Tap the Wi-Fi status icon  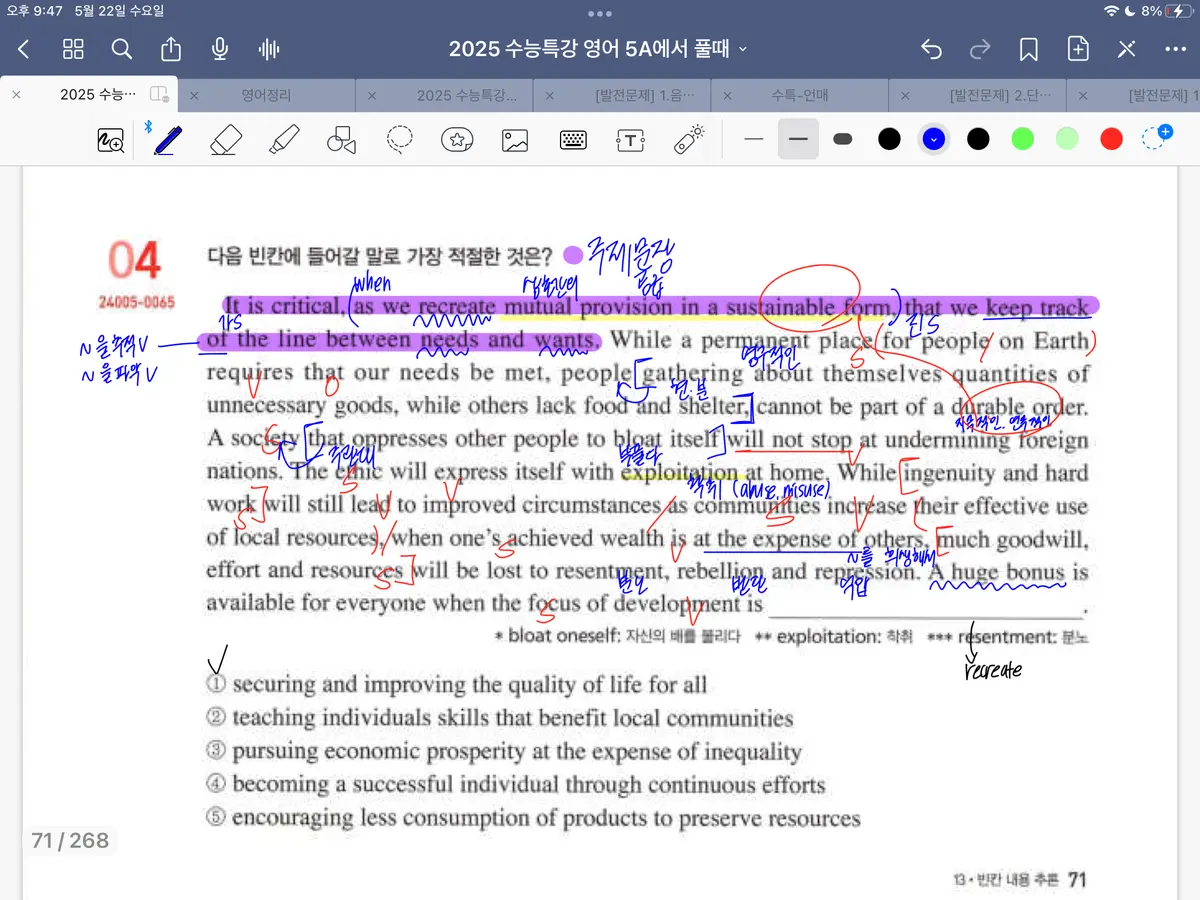pyautogui.click(x=1111, y=11)
